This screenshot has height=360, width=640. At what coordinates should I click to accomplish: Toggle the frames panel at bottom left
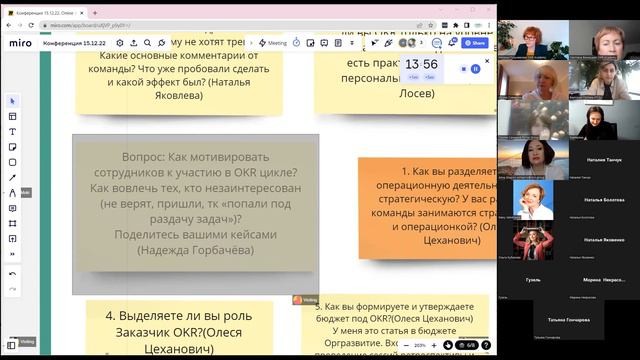11,345
